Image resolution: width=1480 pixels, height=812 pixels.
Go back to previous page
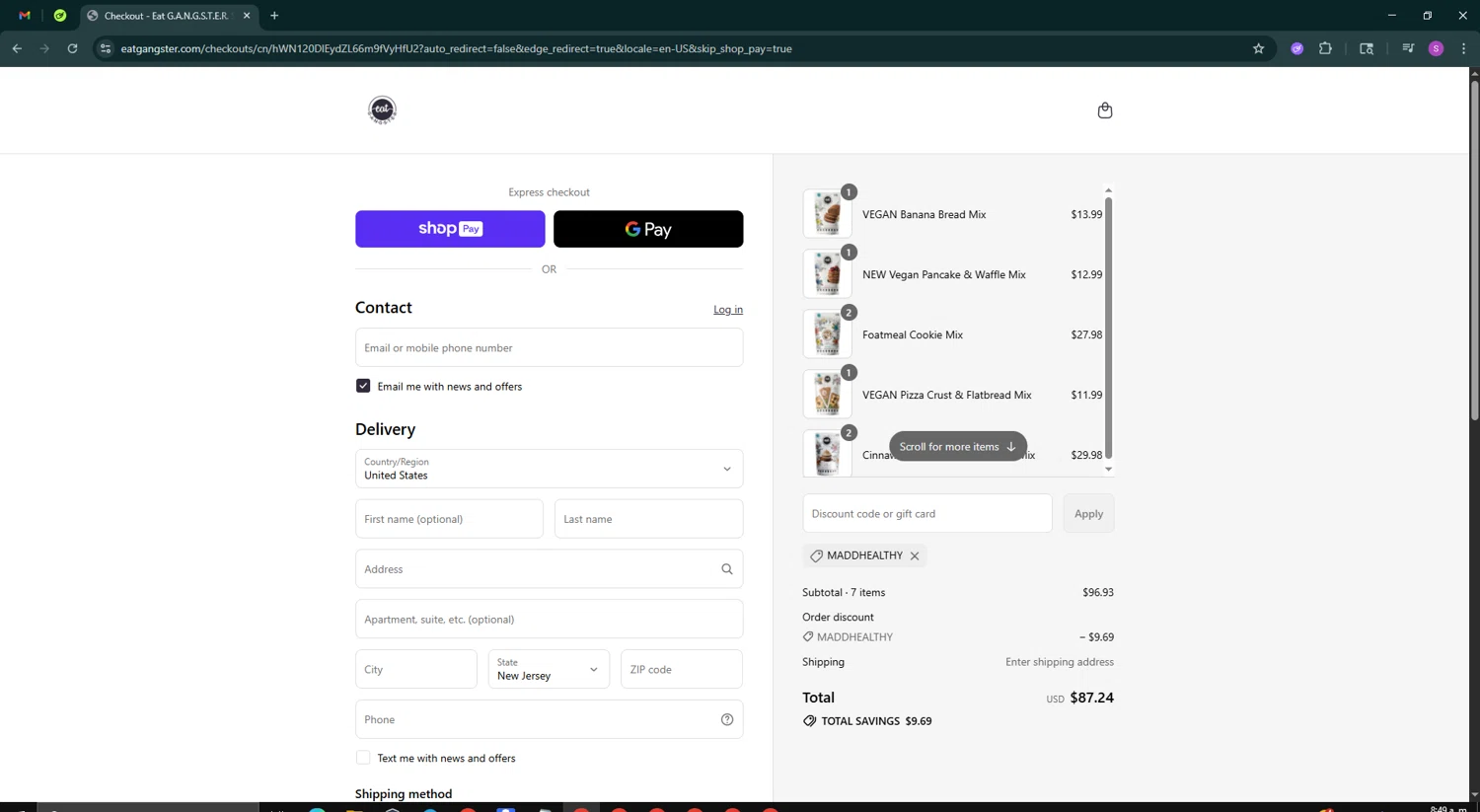pyautogui.click(x=17, y=48)
